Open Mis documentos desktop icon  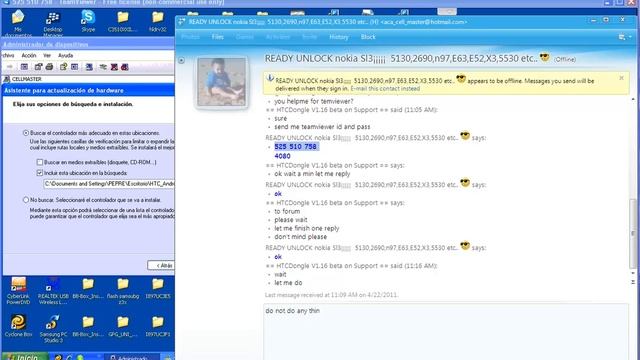(x=18, y=24)
